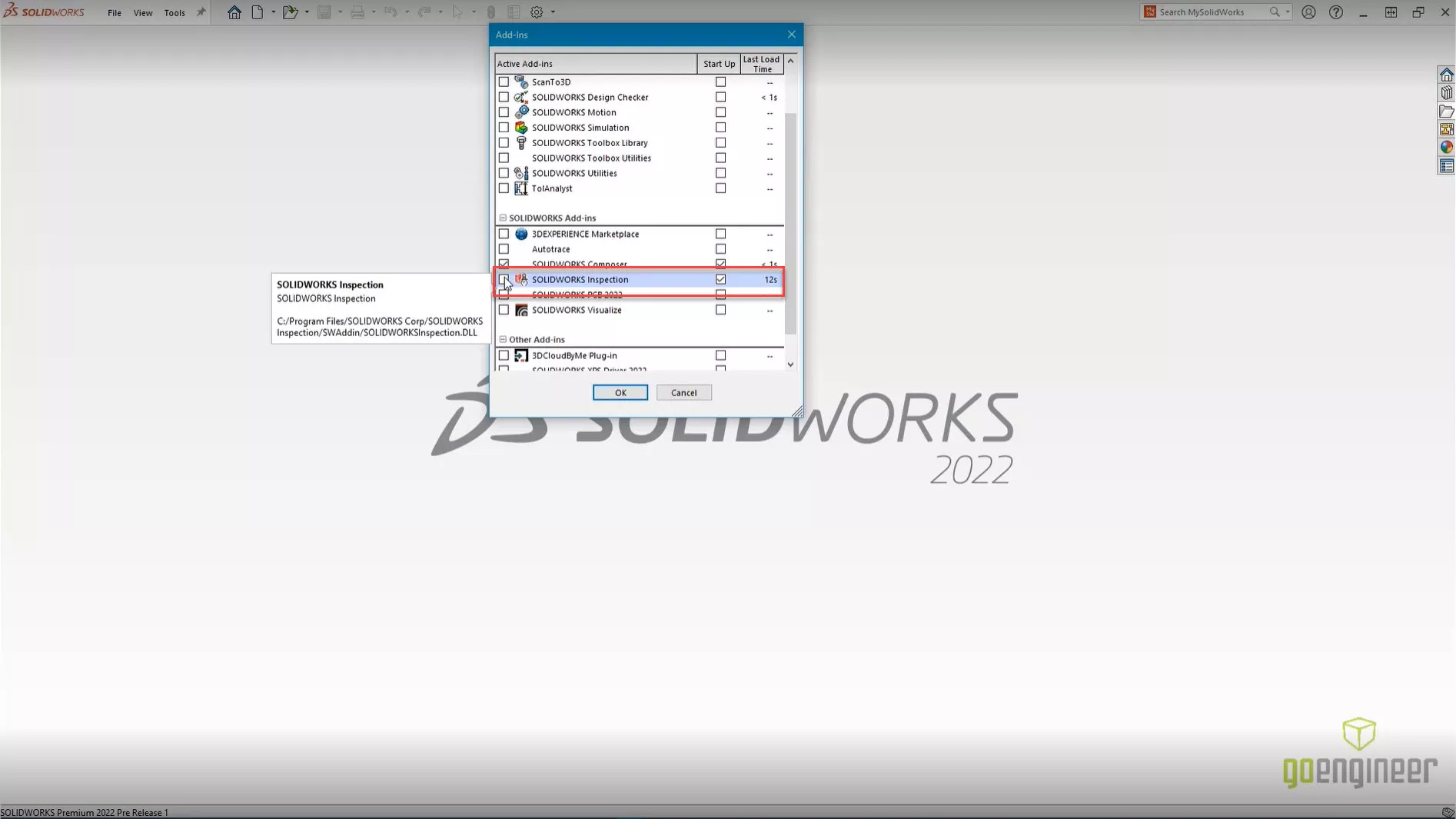Click the Active Add-ins column header
The image size is (1456, 819).
click(x=596, y=64)
